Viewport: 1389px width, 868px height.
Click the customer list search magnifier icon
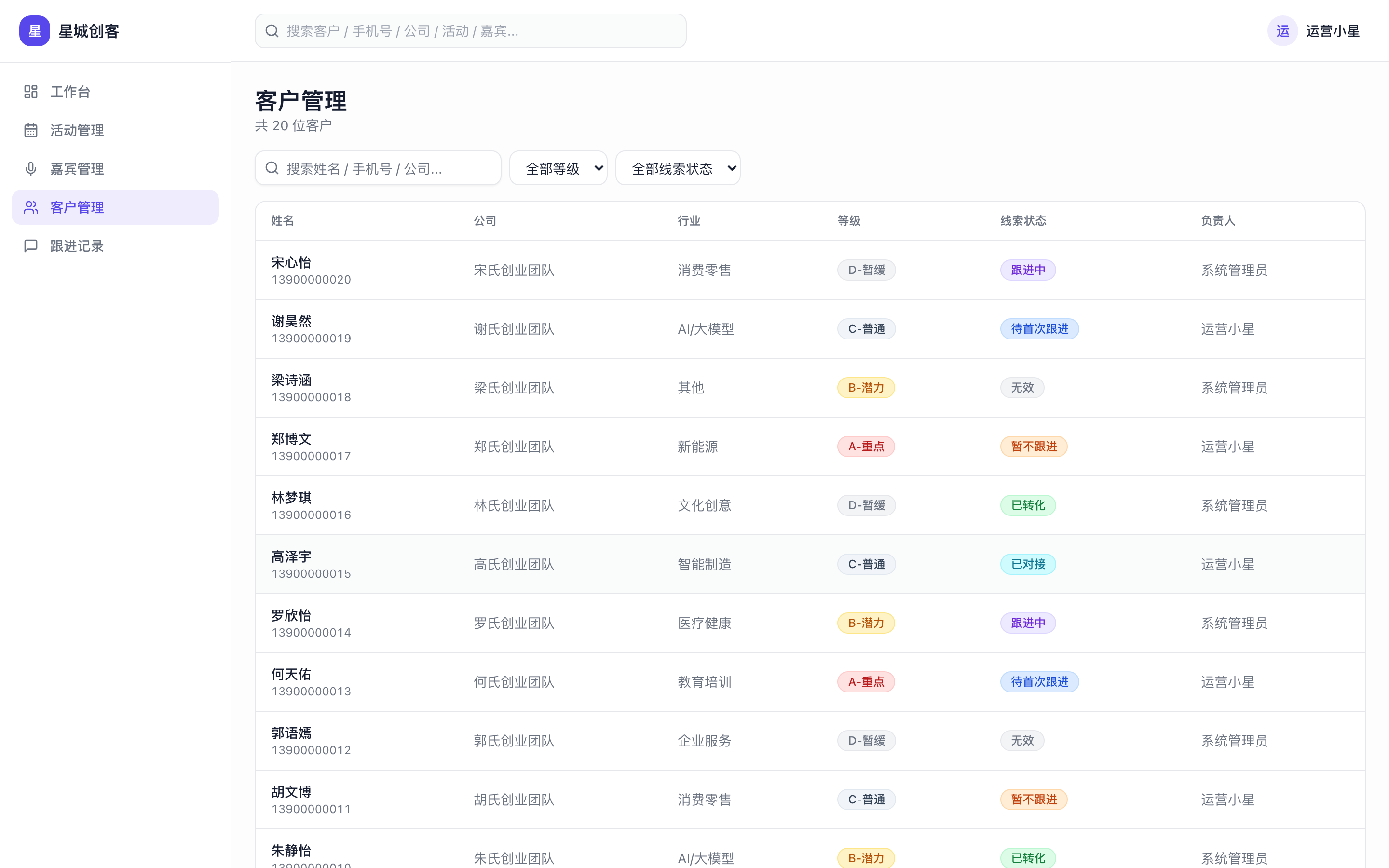pos(272,168)
